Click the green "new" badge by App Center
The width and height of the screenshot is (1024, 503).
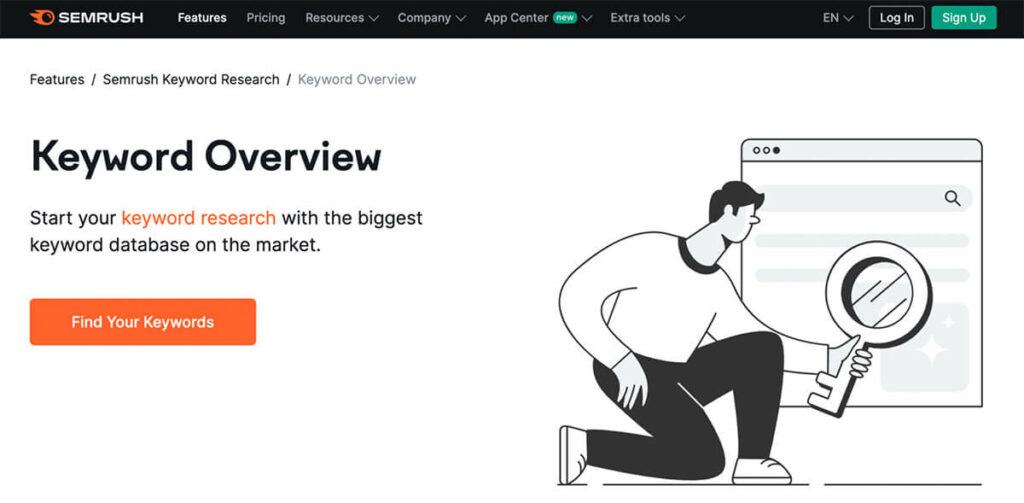(x=565, y=17)
